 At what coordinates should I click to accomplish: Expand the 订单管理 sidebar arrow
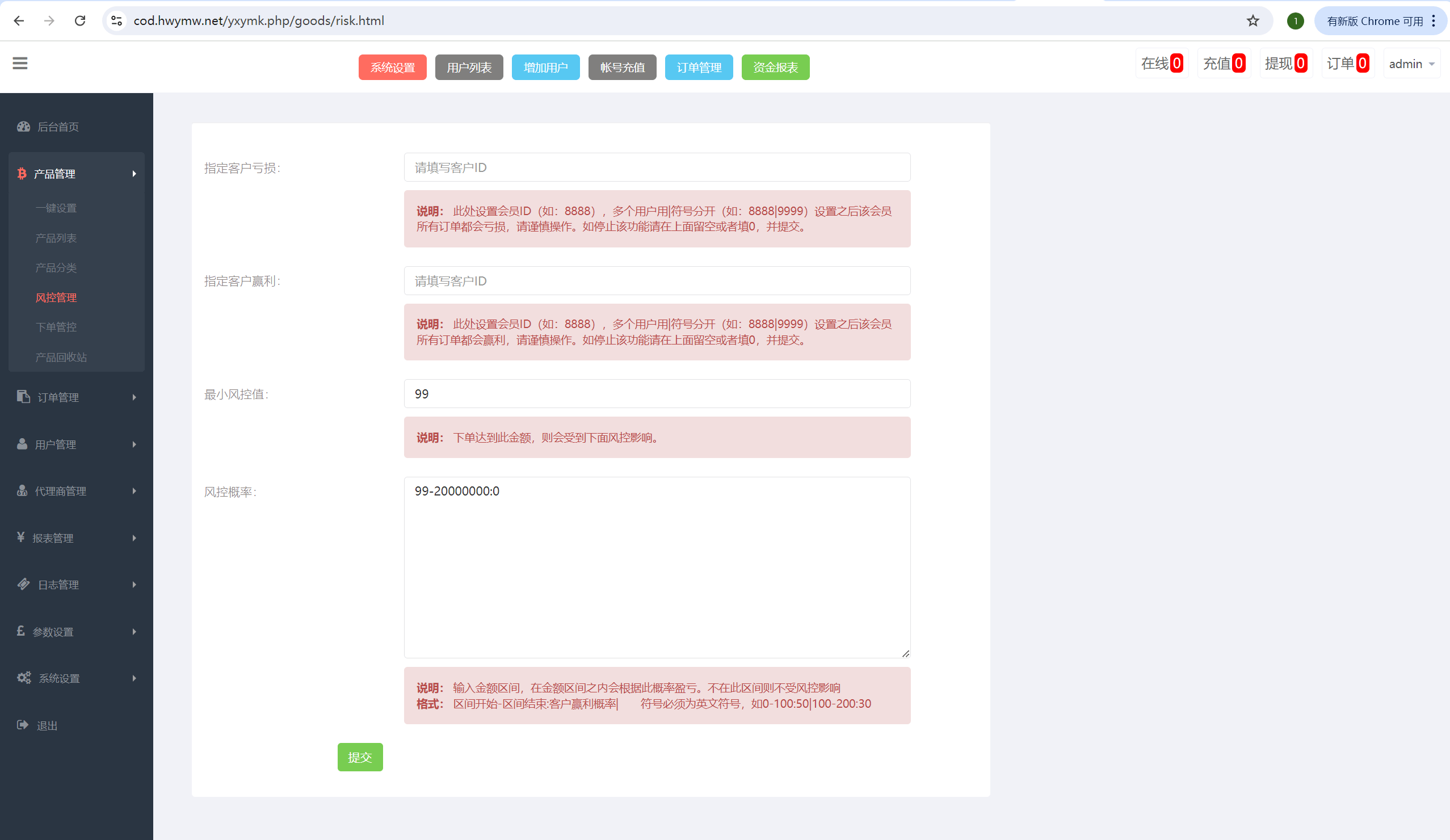tap(134, 397)
